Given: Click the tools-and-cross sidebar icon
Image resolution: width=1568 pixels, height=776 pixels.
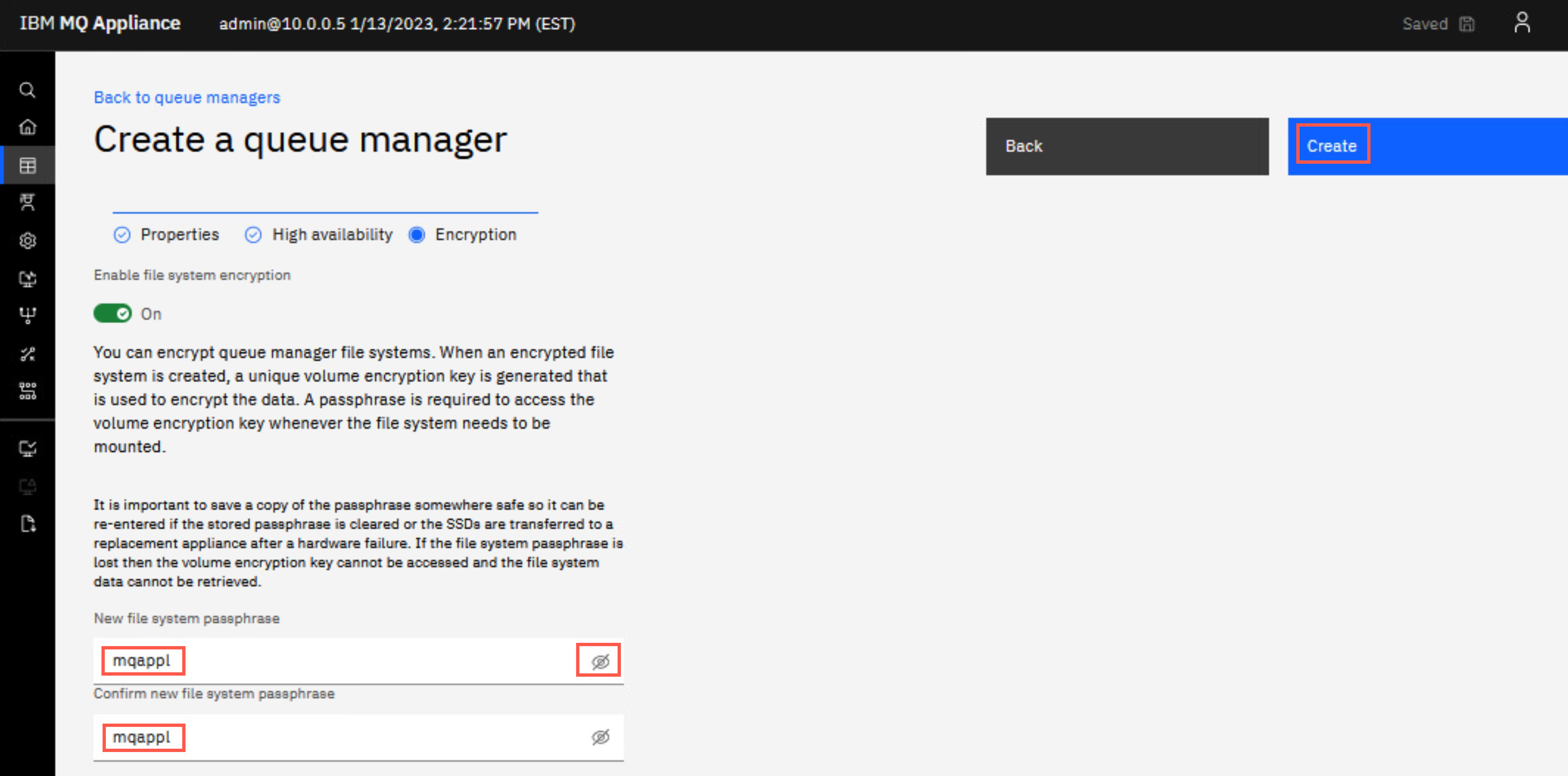Looking at the screenshot, I should (x=27, y=354).
